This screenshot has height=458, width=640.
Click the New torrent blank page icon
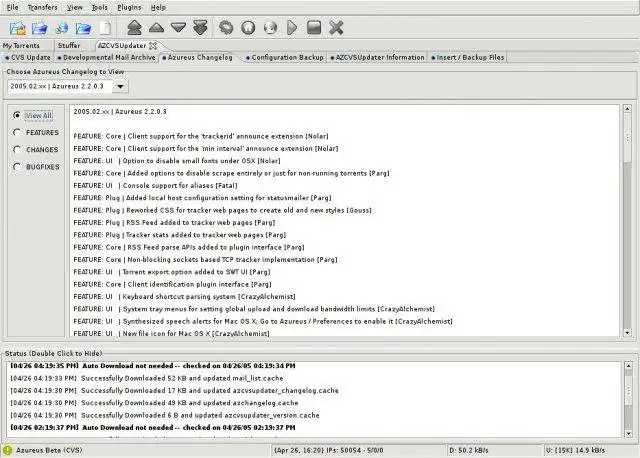click(105, 28)
